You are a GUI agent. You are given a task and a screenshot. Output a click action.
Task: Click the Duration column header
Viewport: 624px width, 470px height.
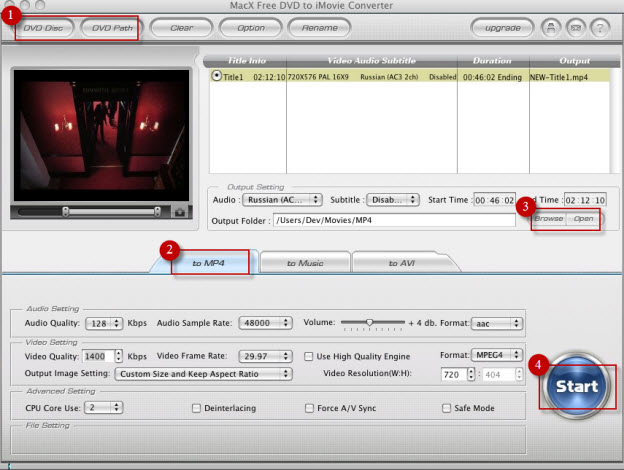coord(493,61)
